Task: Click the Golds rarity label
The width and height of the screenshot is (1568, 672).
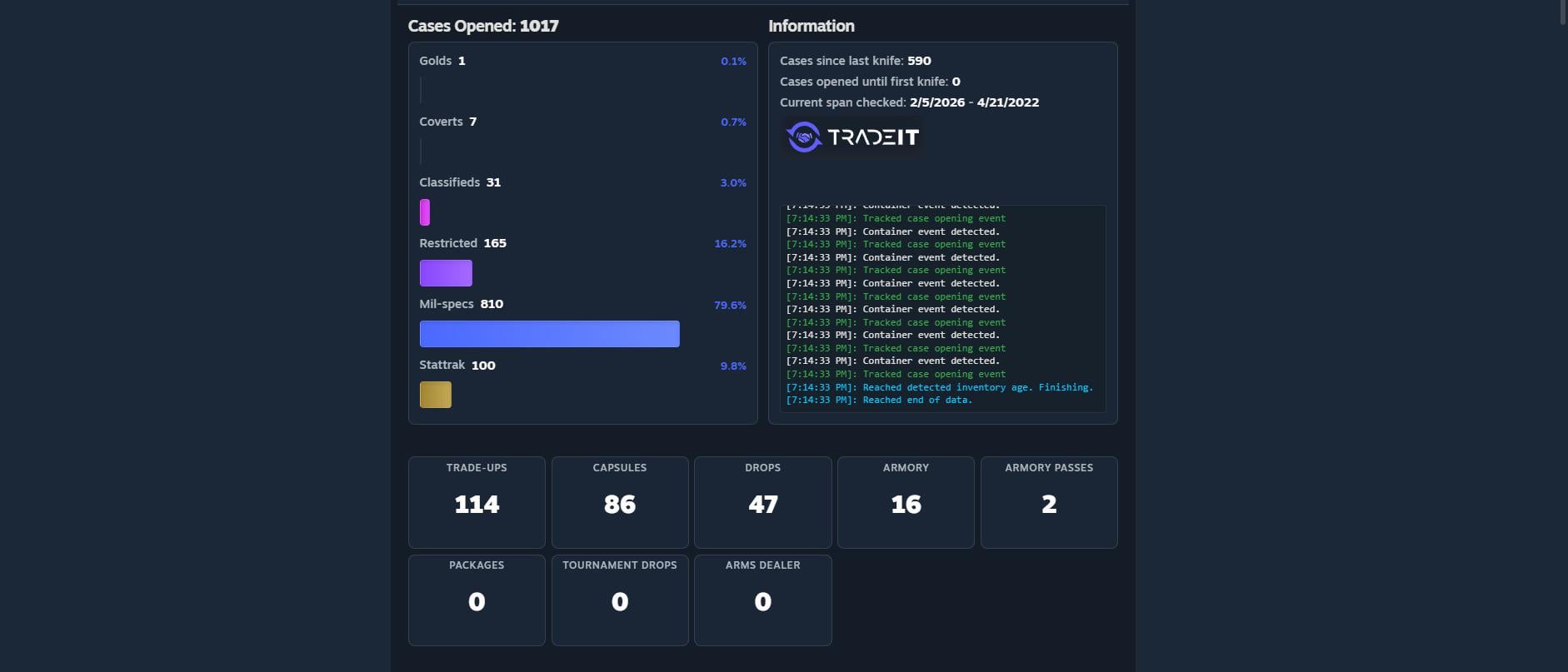Action: coord(435,61)
